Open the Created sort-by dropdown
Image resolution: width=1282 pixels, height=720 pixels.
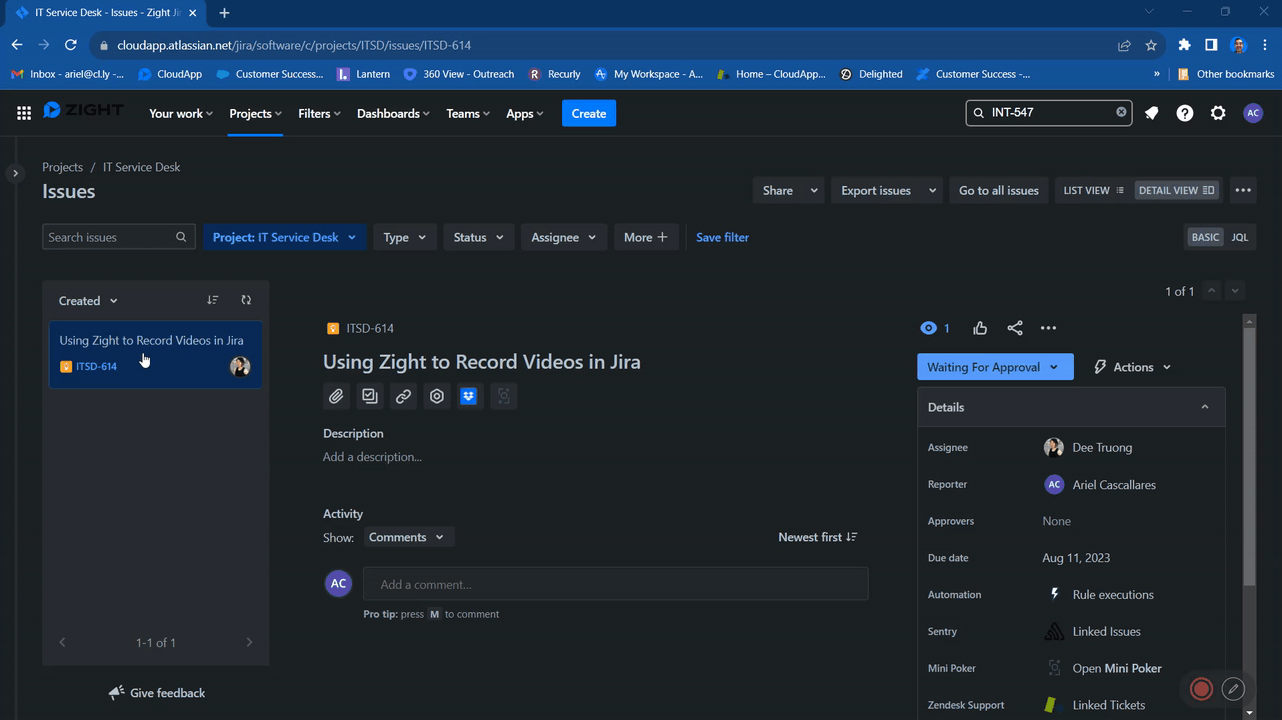click(88, 300)
